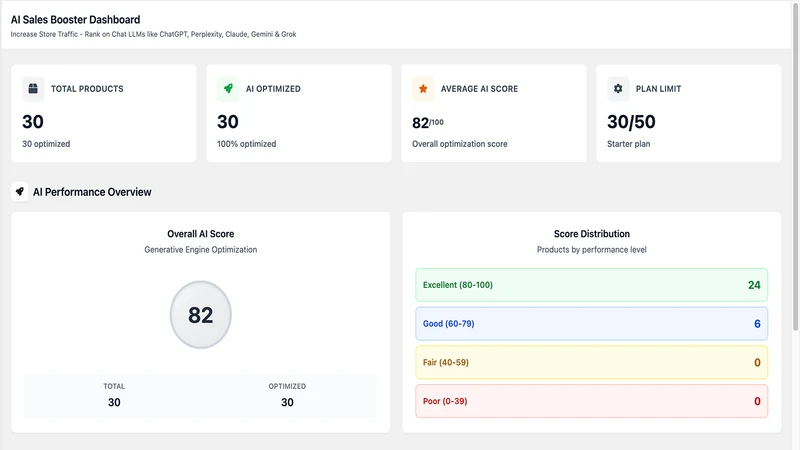The height and width of the screenshot is (450, 800).
Task: Click the 'AI OPTIMIZED' label
Action: point(273,89)
